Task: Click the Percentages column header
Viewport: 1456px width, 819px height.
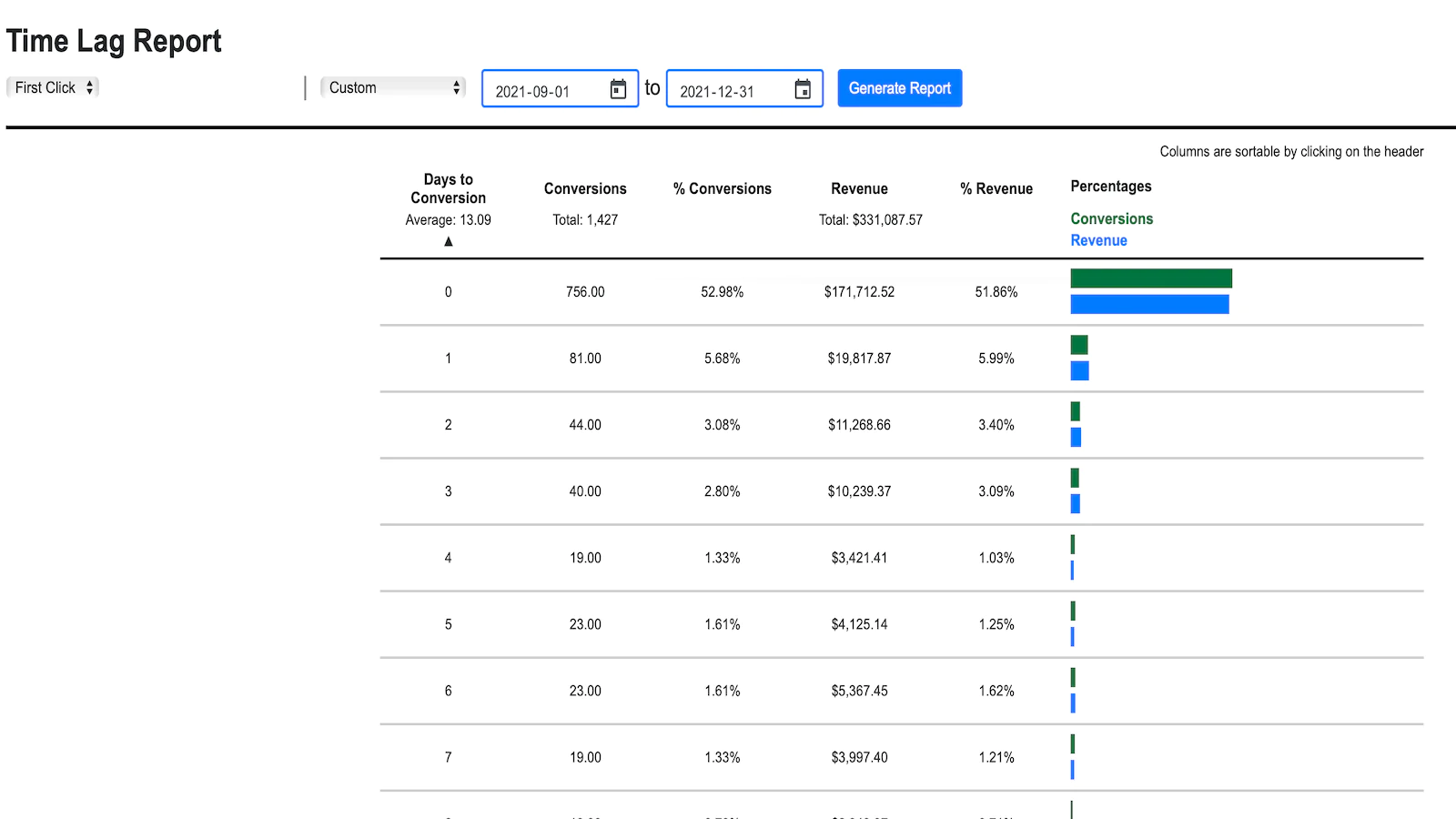Action: 1110,186
